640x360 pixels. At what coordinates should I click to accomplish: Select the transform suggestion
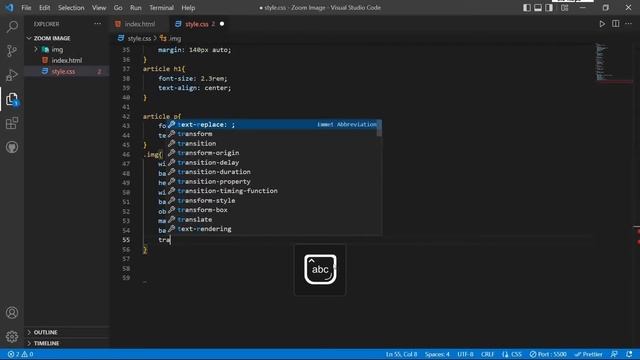[x=273, y=134]
